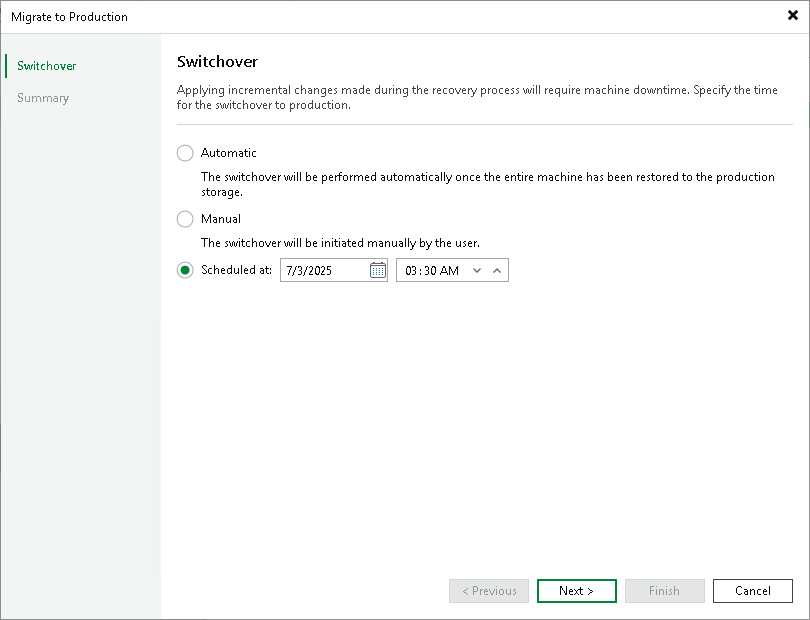This screenshot has height=620, width=810.
Task: Select the Manual switchover option
Action: (x=185, y=219)
